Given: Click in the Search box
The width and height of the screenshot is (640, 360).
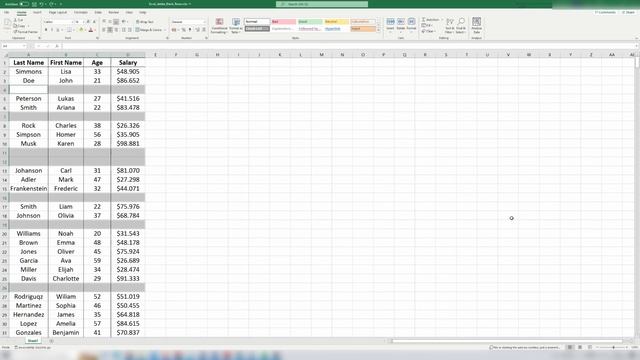Looking at the screenshot, I should coord(322,4).
